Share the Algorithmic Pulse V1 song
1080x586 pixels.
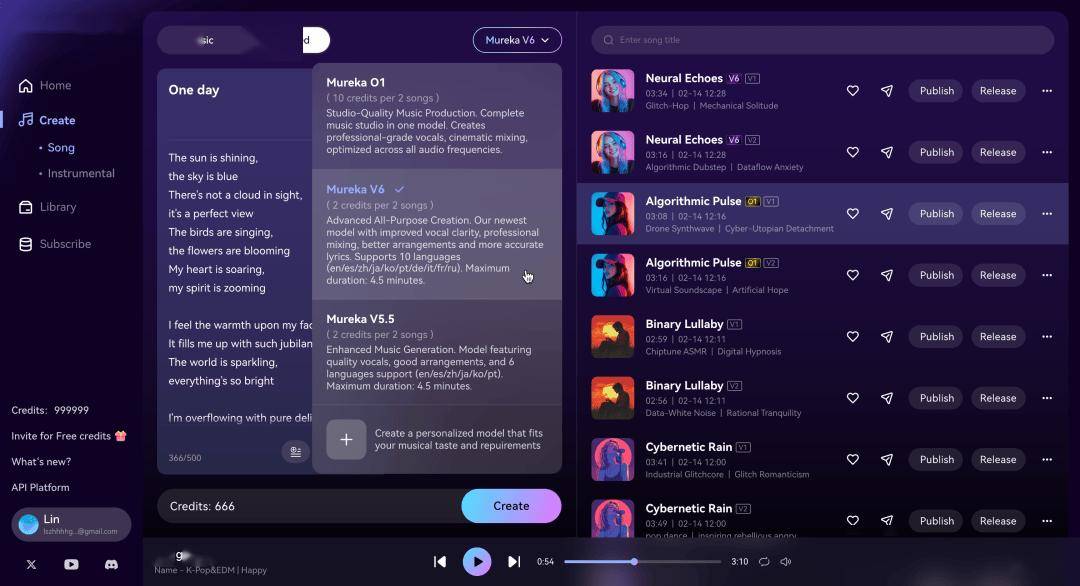(x=887, y=213)
